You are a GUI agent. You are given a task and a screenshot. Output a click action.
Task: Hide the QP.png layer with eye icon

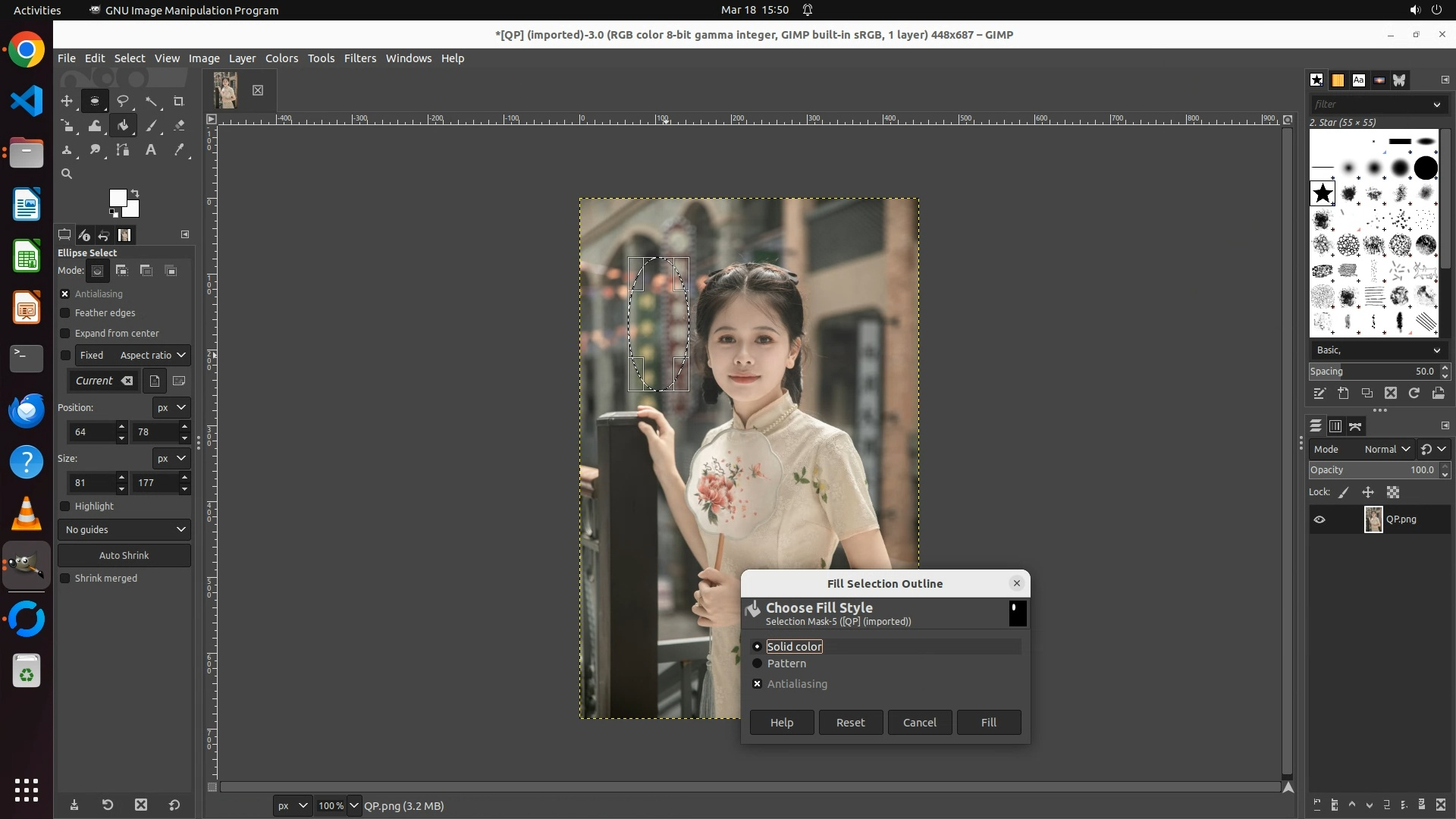tap(1319, 519)
